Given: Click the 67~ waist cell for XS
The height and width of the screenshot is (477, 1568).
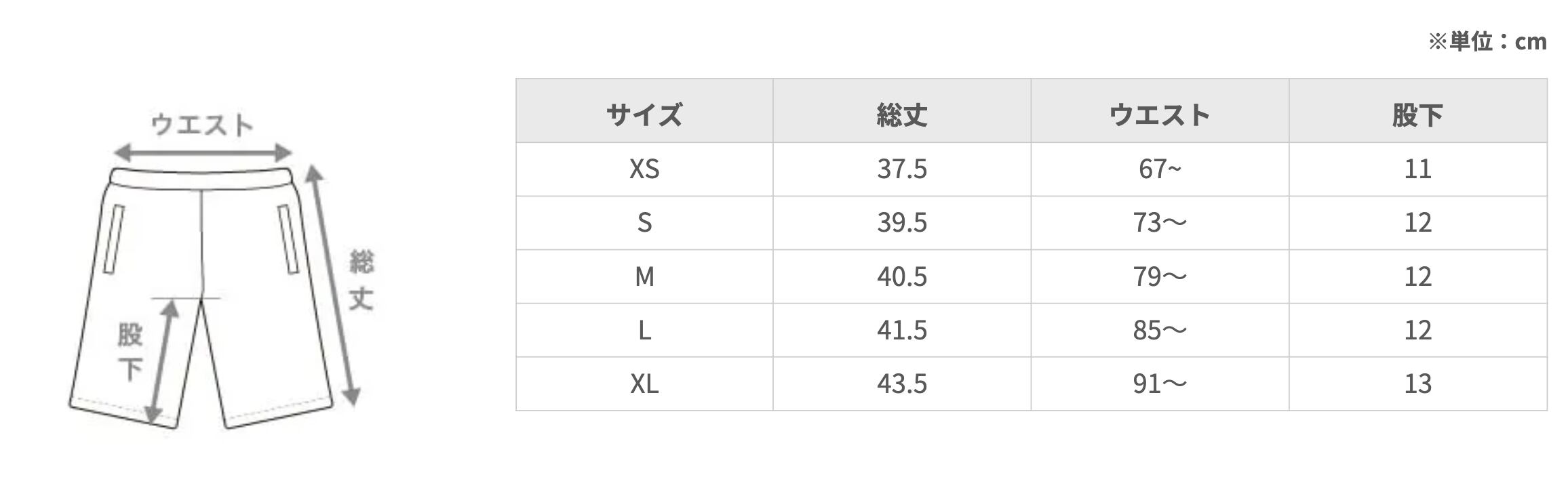Looking at the screenshot, I should click(1160, 169).
